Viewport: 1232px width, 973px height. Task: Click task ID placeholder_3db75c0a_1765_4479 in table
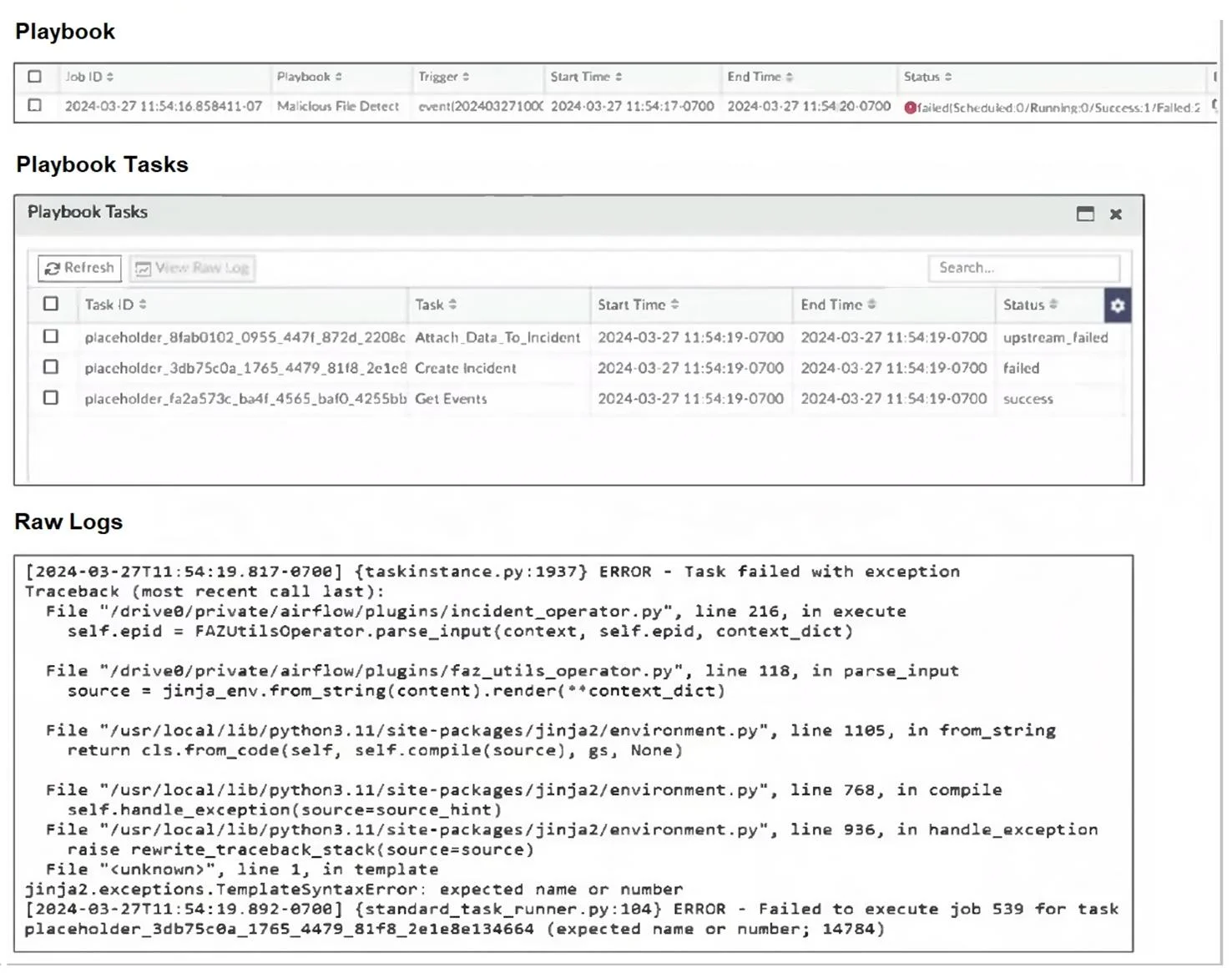[245, 368]
